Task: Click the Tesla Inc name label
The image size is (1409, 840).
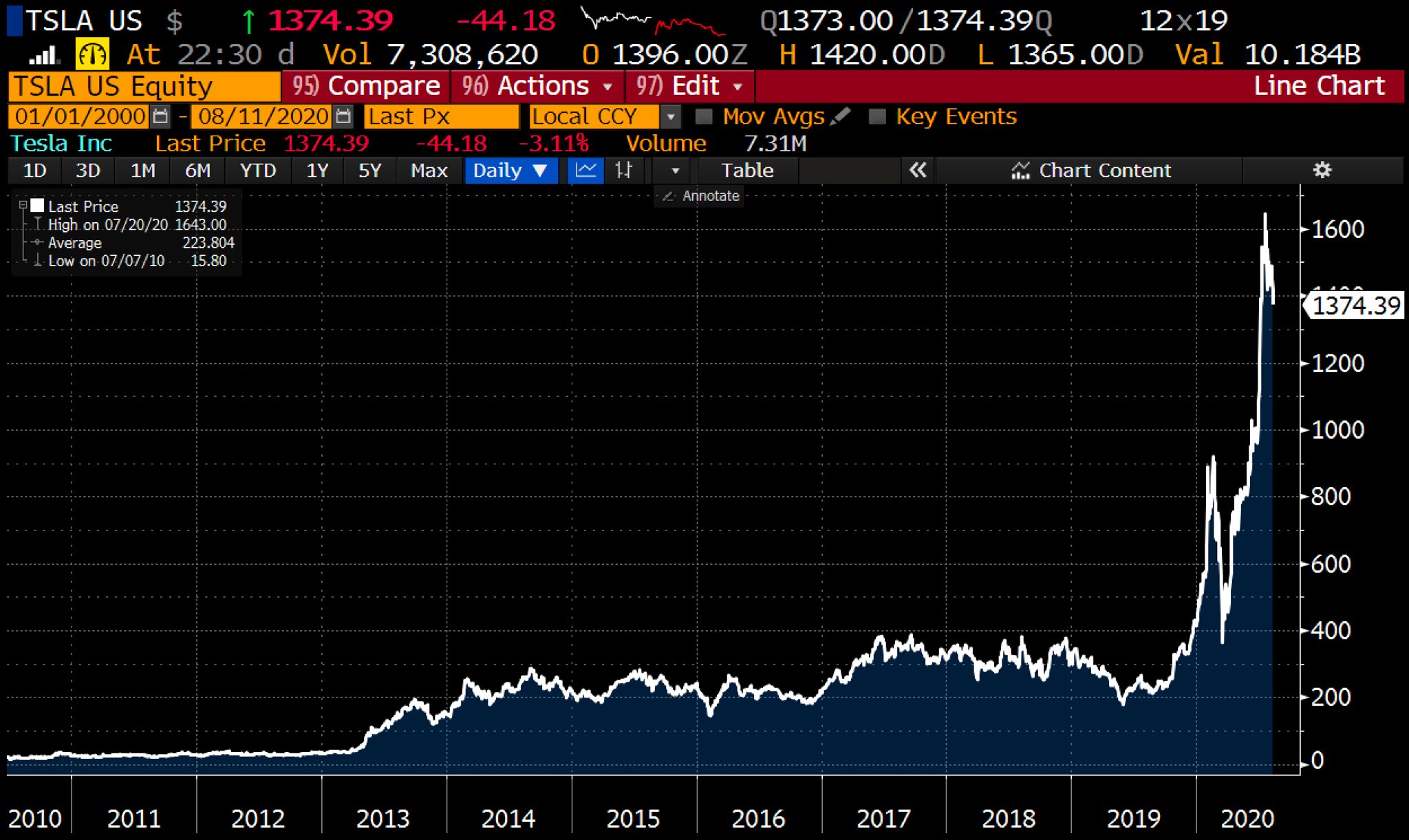Action: [x=61, y=143]
